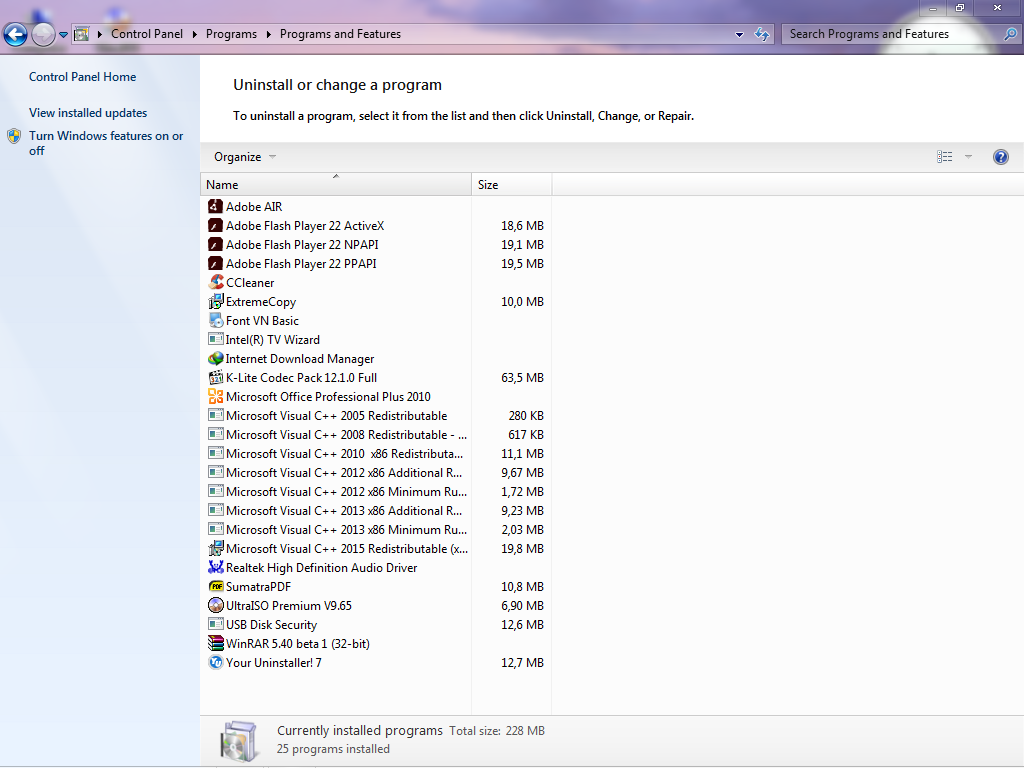Click the Font VN Basic icon
1024x768 pixels.
pos(216,320)
